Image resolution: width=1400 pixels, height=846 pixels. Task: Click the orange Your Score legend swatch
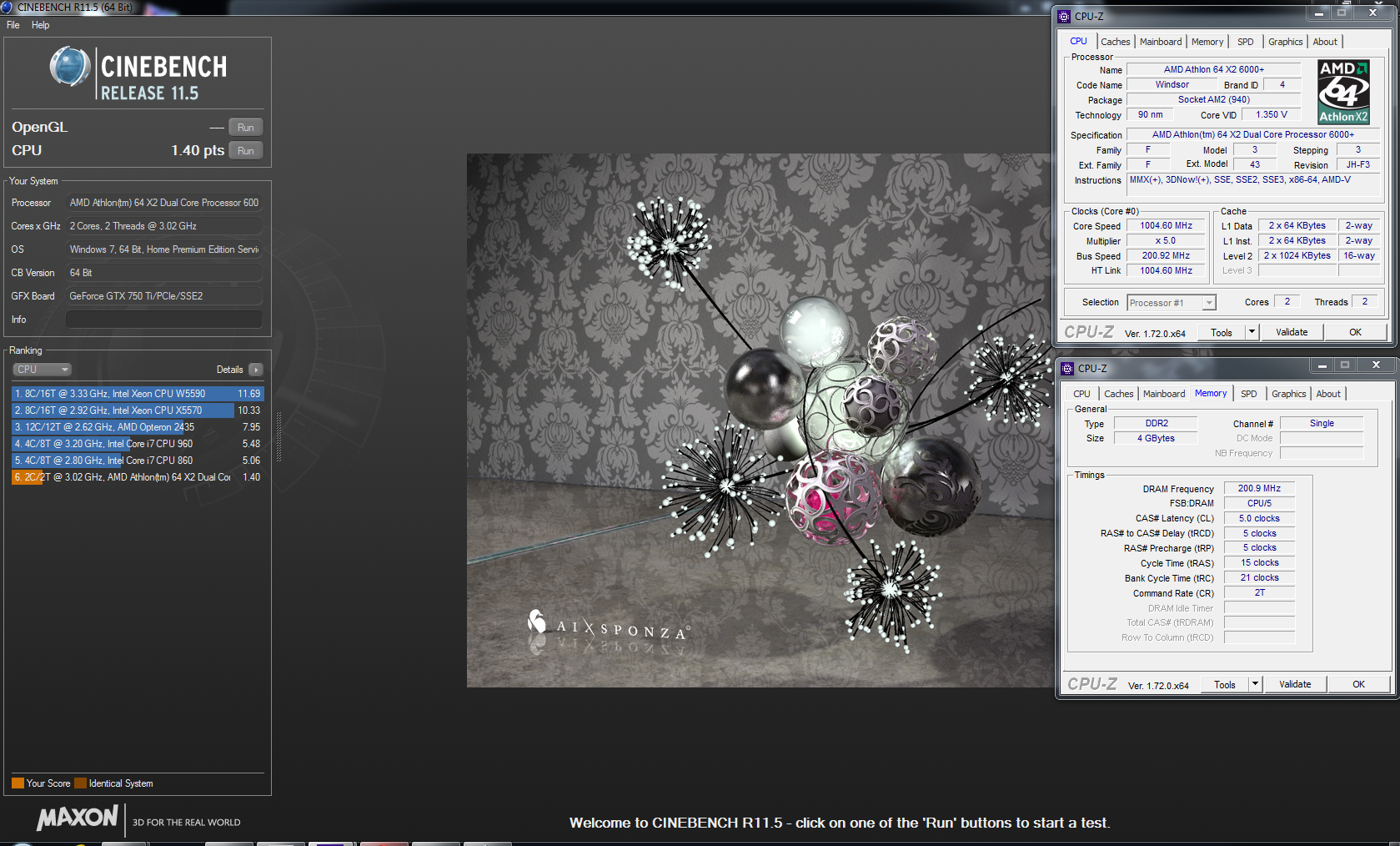[x=18, y=783]
